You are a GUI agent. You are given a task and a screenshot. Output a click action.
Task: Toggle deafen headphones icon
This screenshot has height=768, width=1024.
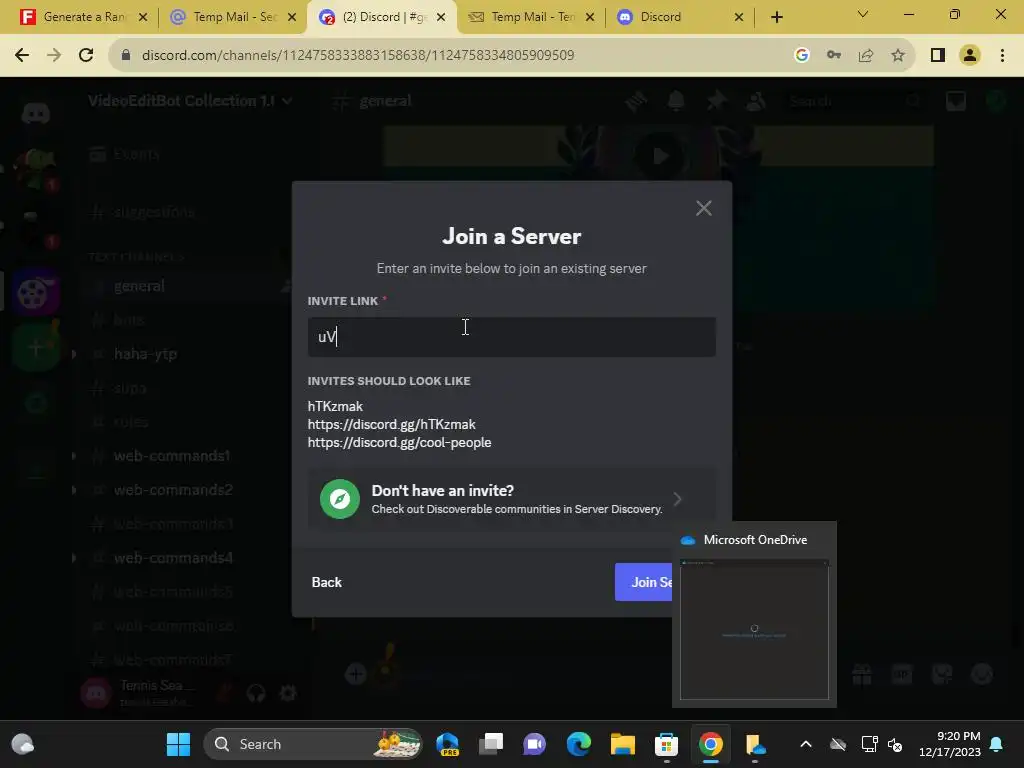[x=256, y=692]
